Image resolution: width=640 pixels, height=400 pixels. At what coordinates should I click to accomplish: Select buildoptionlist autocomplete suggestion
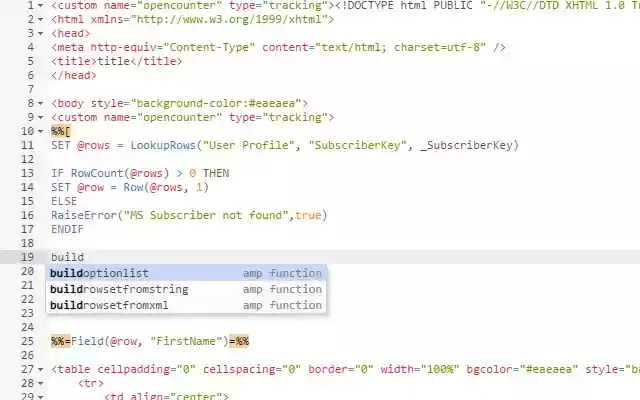(186, 273)
